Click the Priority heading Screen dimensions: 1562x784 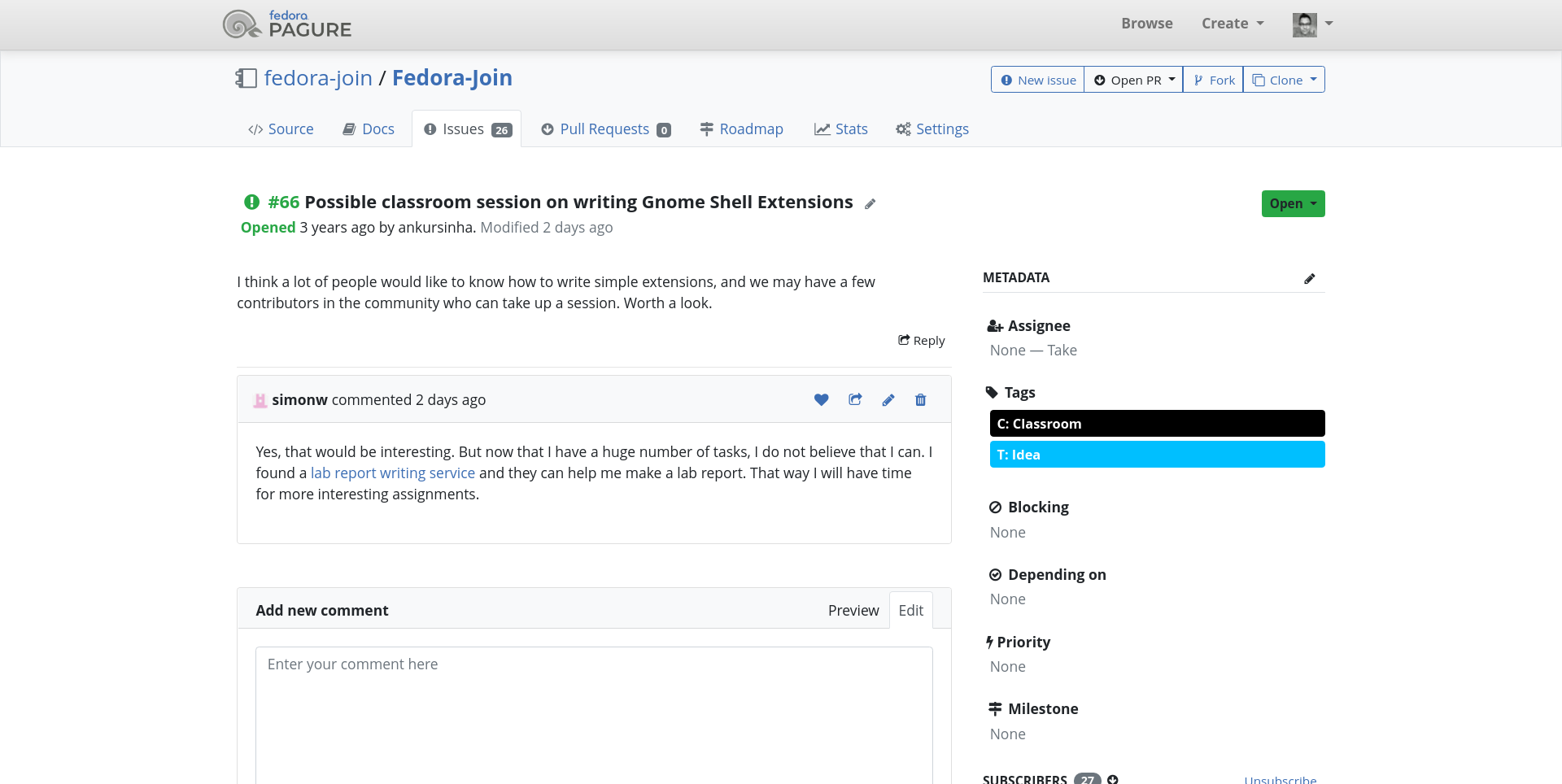point(1023,642)
